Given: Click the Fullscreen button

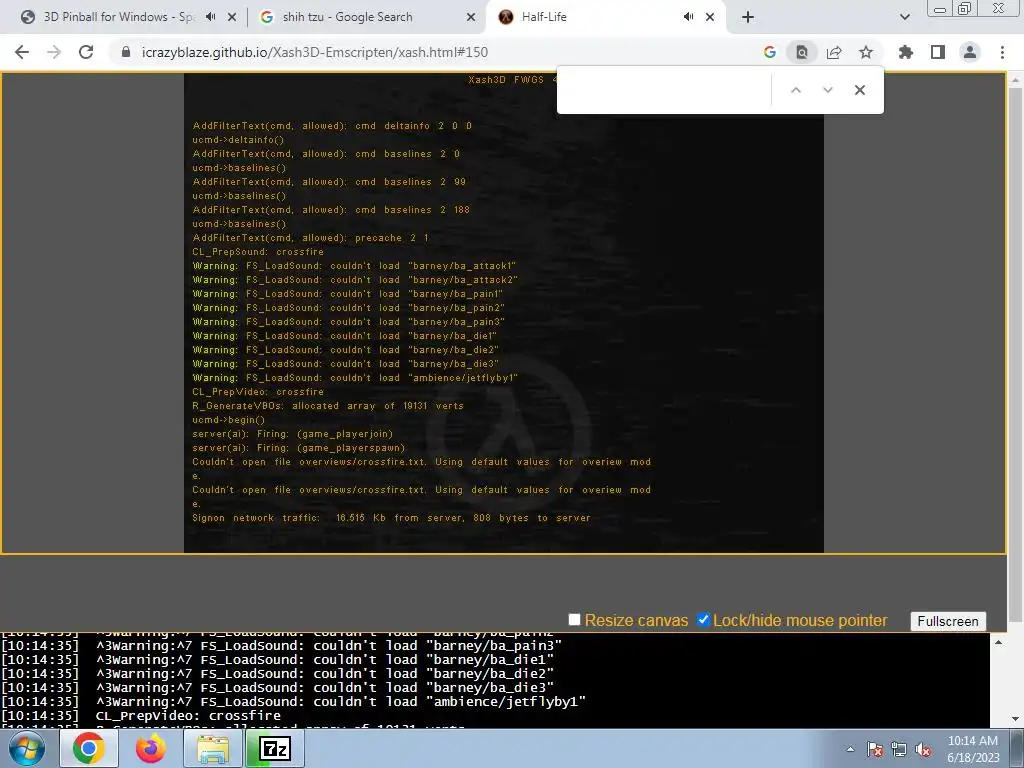Looking at the screenshot, I should [948, 621].
